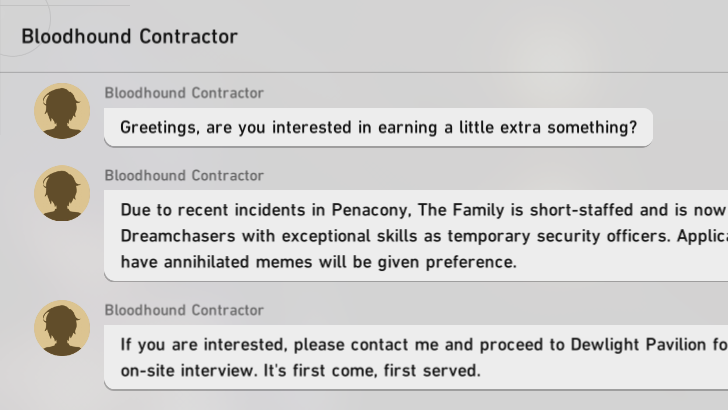Click the word "Dreamchasers" in the message

(169, 236)
